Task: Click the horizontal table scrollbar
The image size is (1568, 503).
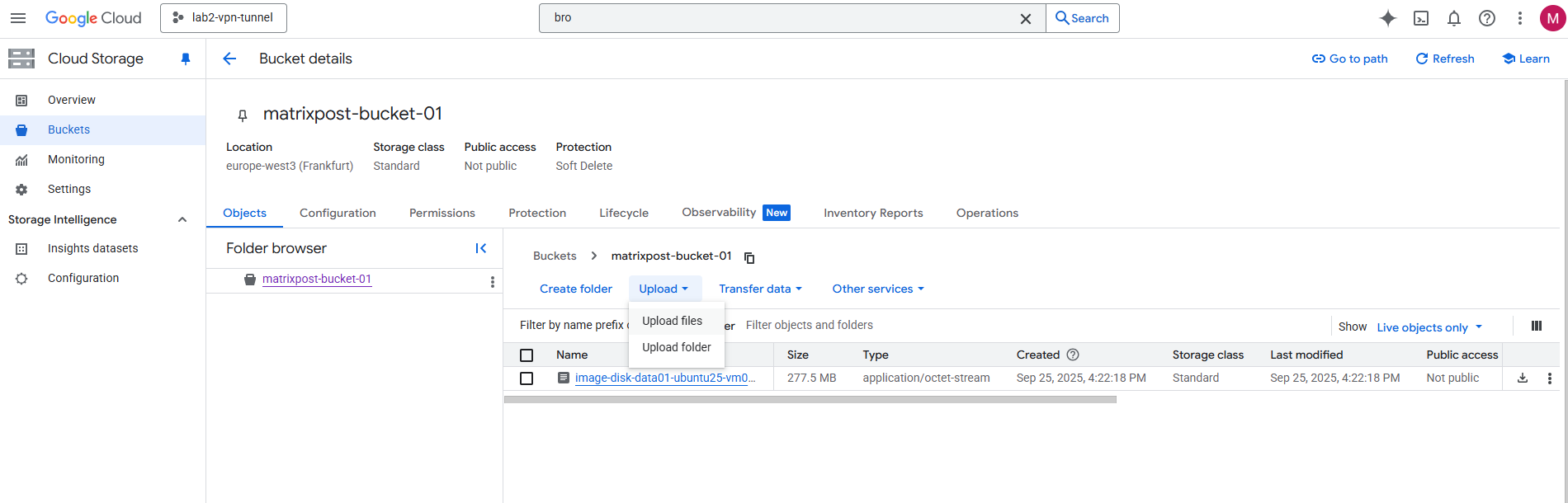Action: [x=810, y=399]
